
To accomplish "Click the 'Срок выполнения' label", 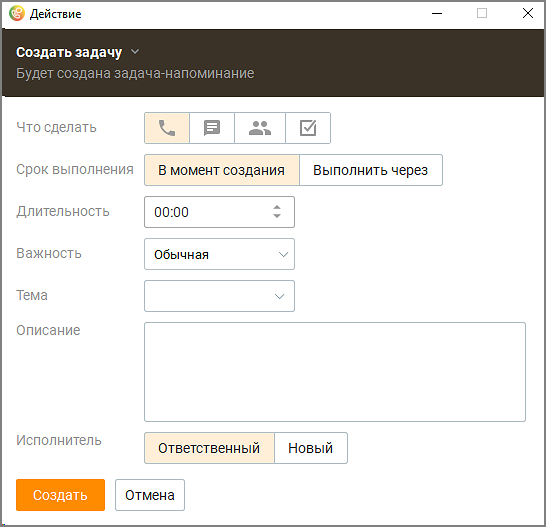I will [75, 170].
